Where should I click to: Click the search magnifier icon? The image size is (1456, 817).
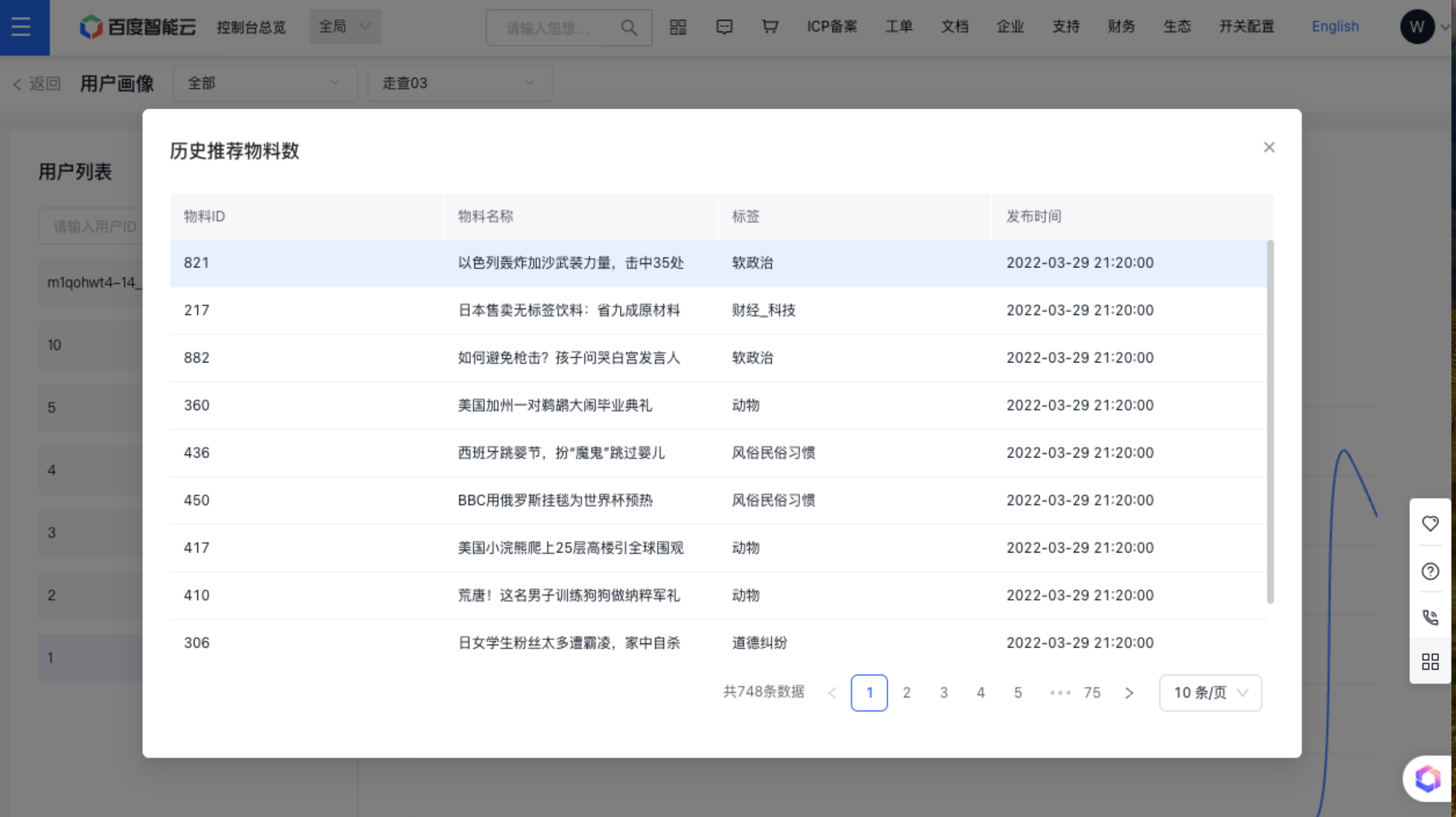(628, 27)
